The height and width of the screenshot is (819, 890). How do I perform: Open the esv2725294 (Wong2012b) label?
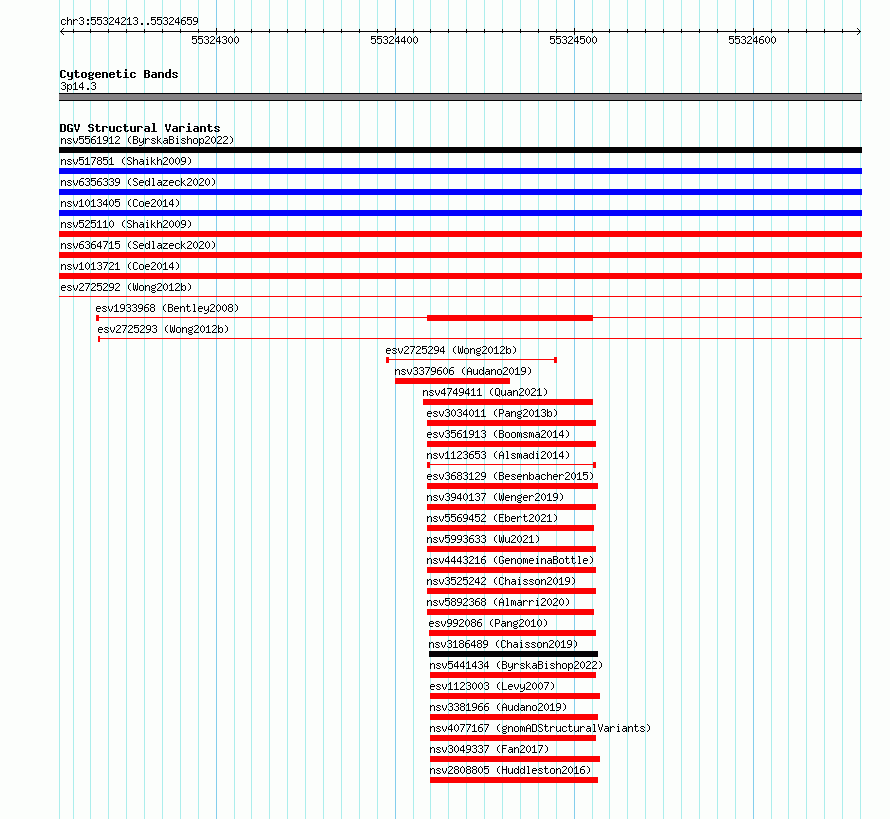451,350
